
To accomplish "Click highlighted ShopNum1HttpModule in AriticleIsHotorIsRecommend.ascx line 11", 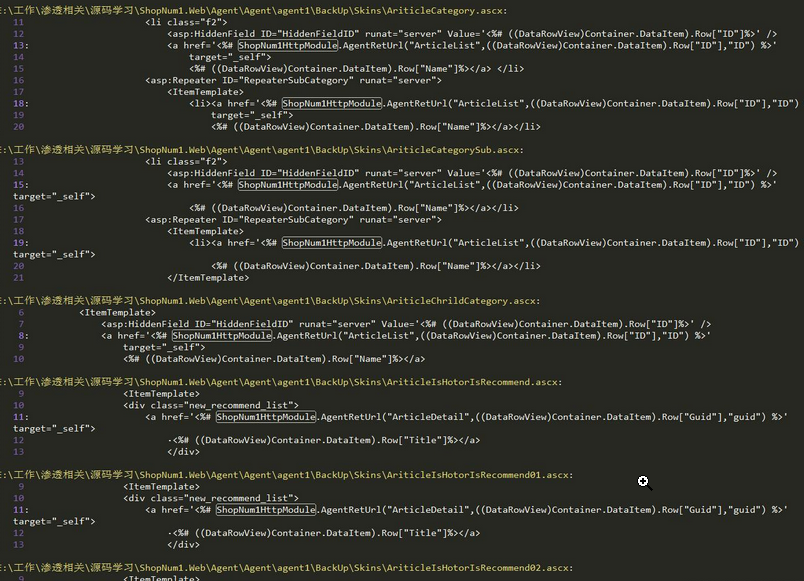I will 266,417.
